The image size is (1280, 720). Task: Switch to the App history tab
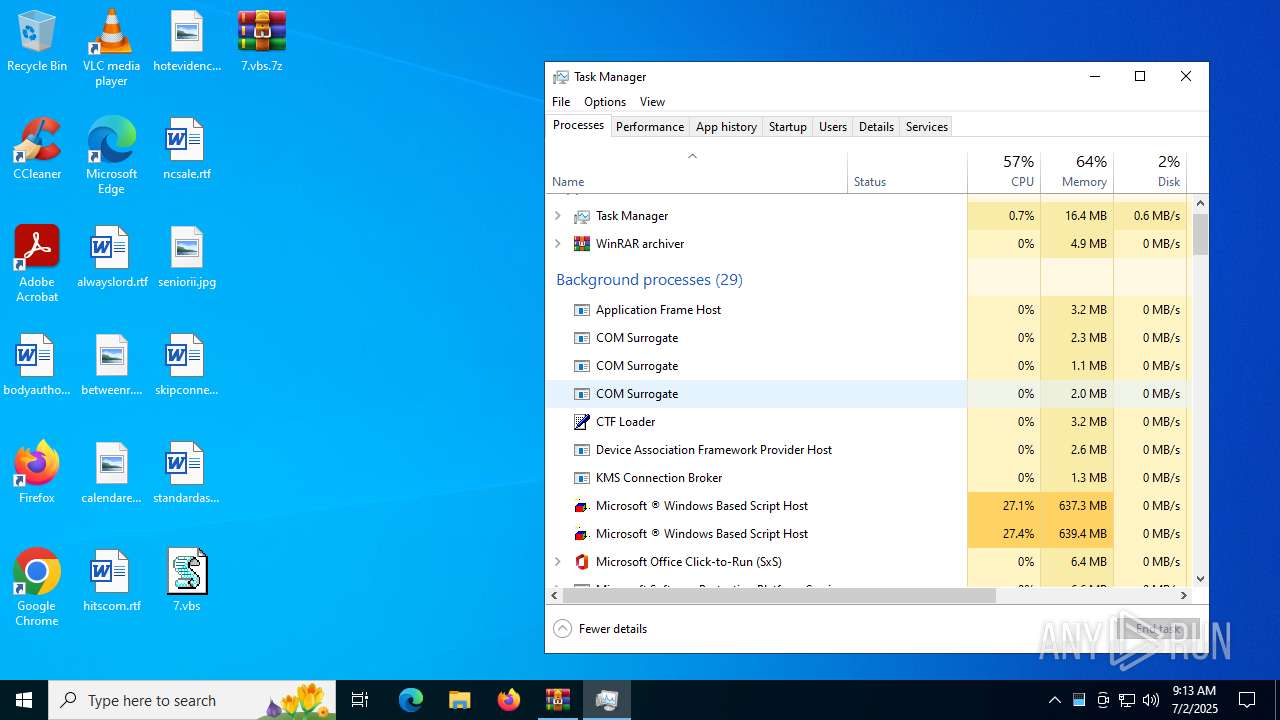[x=726, y=127]
